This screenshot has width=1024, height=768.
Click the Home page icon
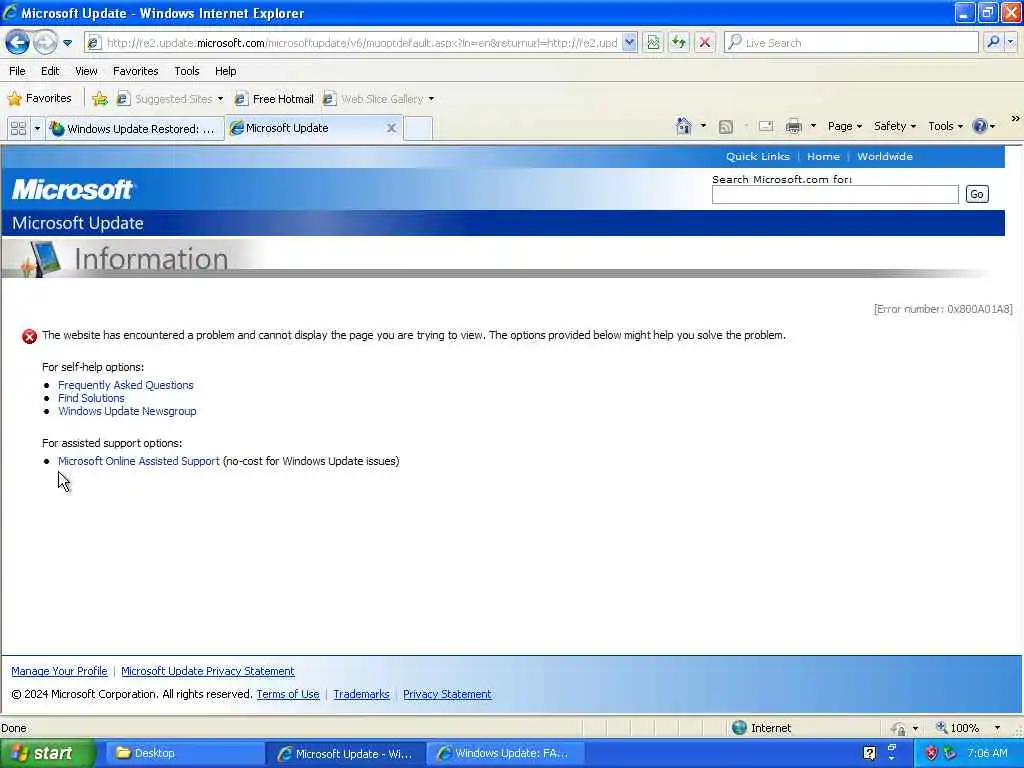coord(684,126)
